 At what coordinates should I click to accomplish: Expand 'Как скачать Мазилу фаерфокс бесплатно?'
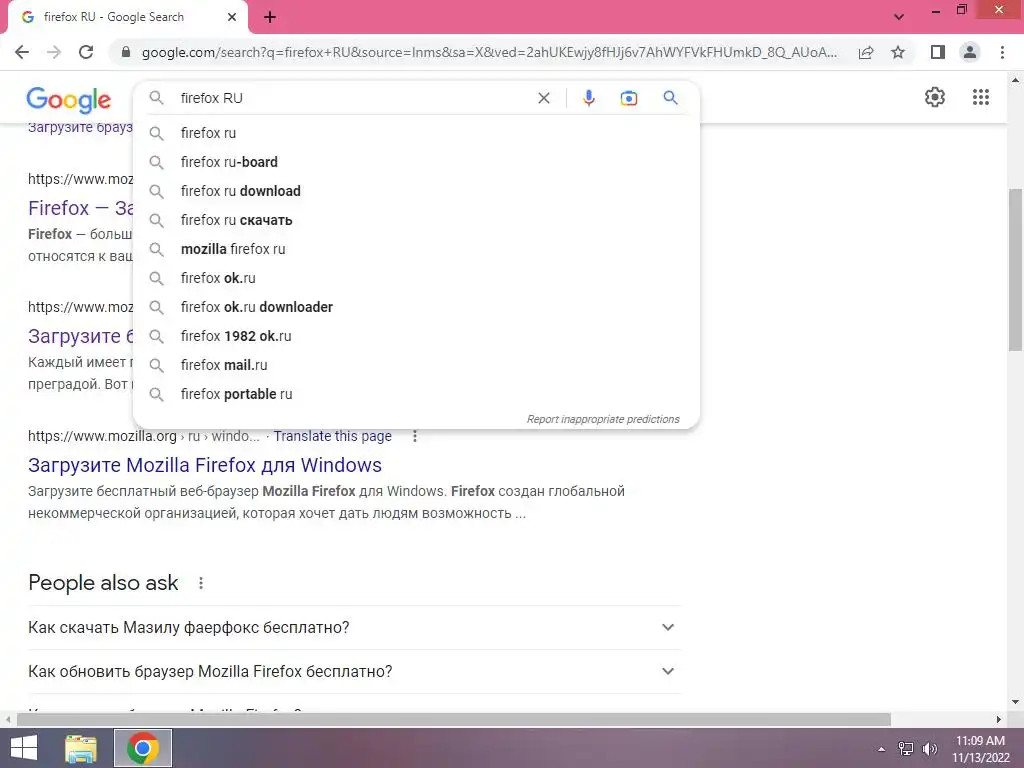[354, 628]
